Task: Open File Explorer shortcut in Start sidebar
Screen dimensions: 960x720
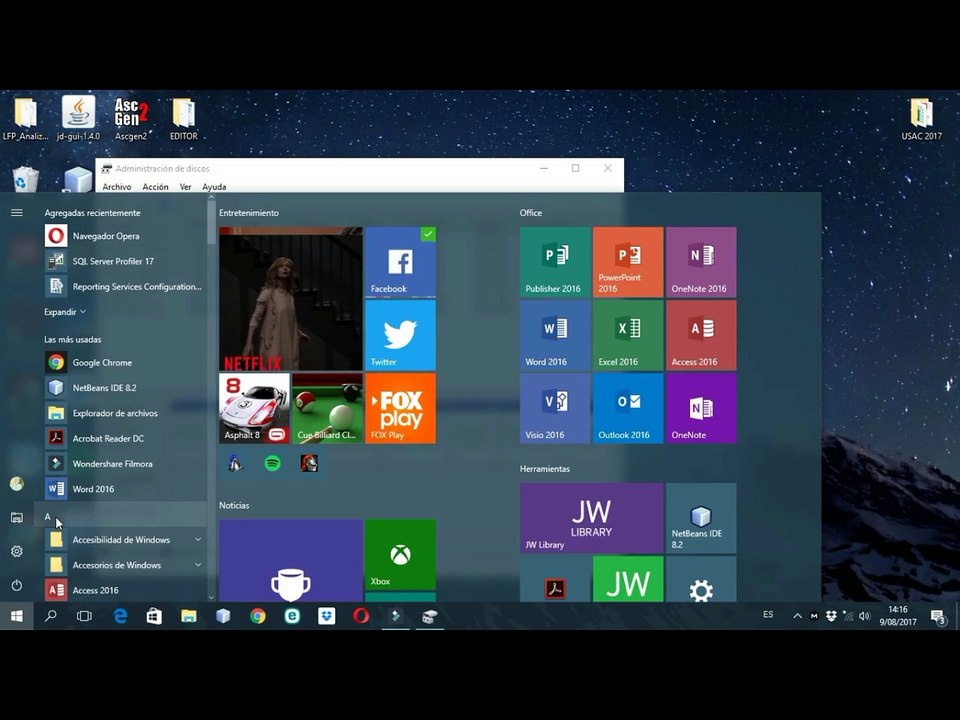Action: [17, 517]
